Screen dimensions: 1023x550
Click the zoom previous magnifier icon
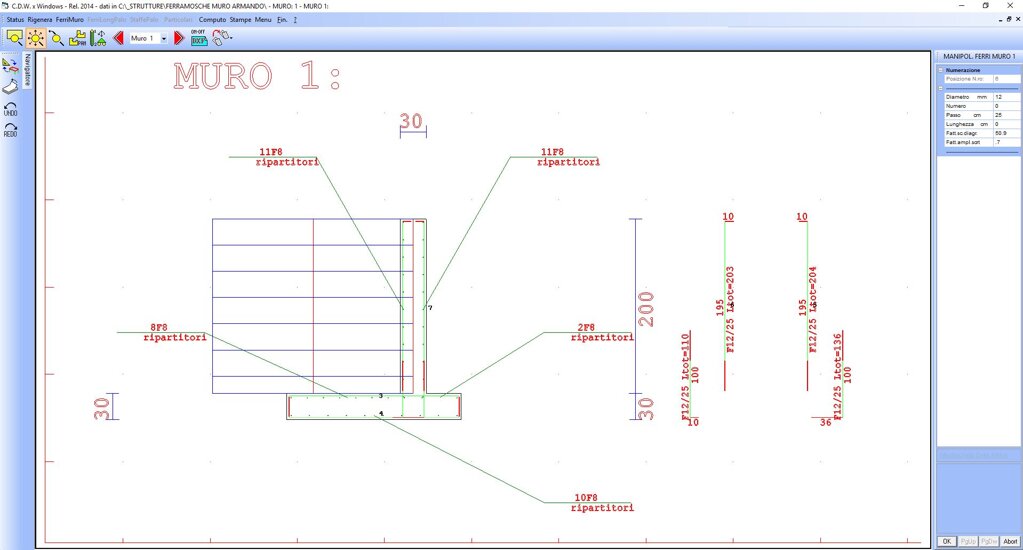pyautogui.click(x=56, y=38)
